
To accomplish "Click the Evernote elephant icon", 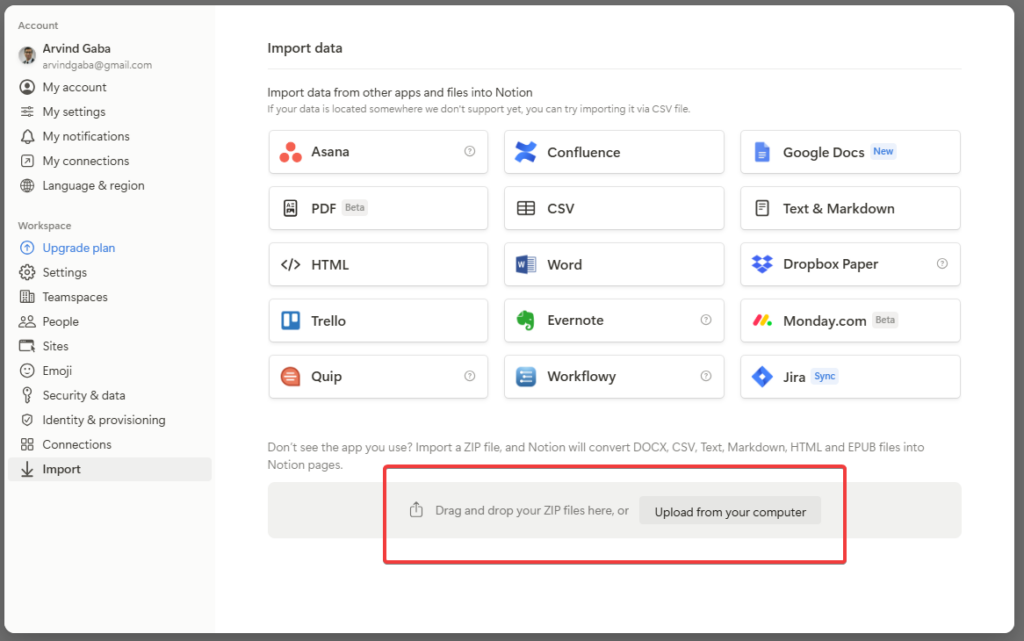I will click(526, 320).
